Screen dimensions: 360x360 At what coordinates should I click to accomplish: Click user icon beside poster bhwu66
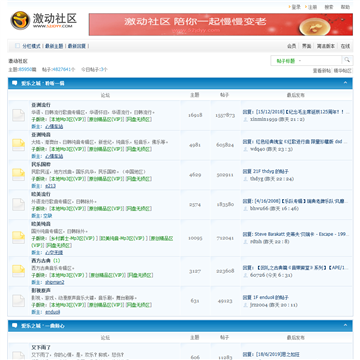(246, 208)
